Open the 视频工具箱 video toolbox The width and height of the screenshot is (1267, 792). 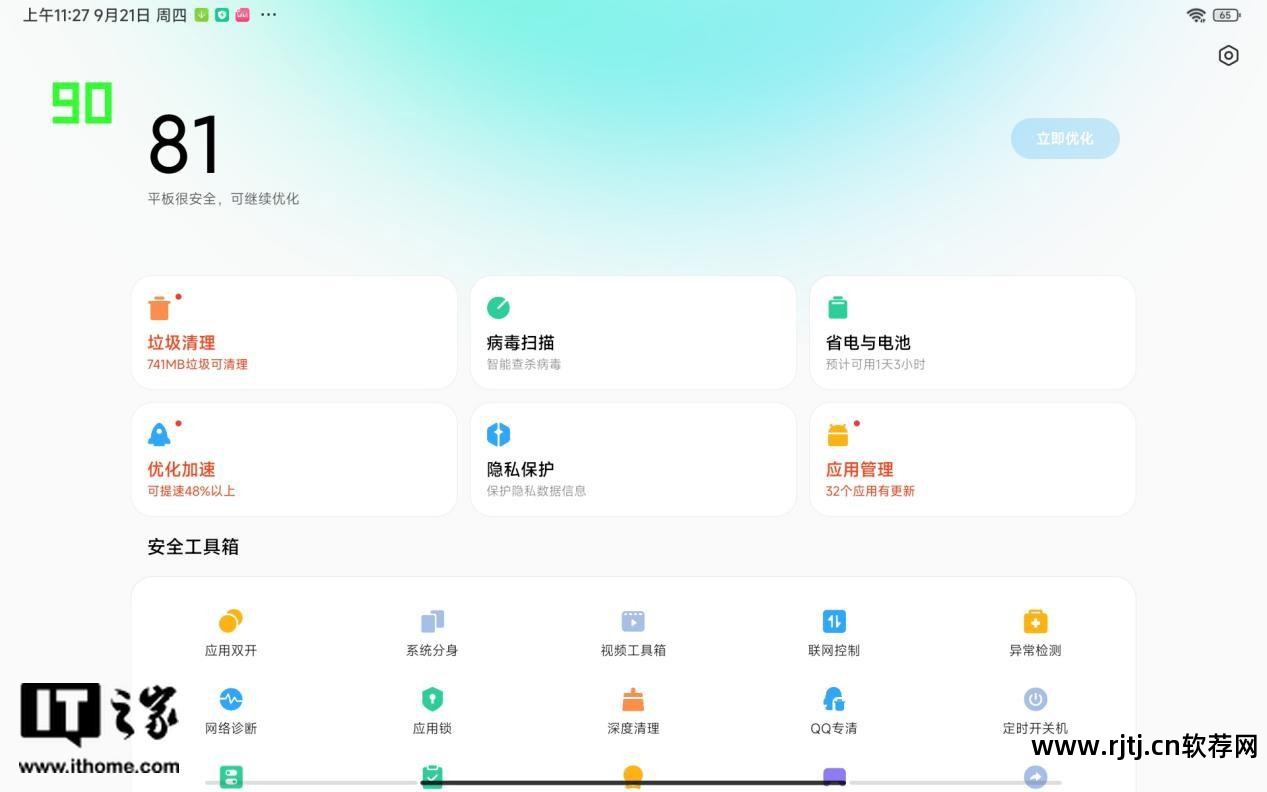coord(633,631)
